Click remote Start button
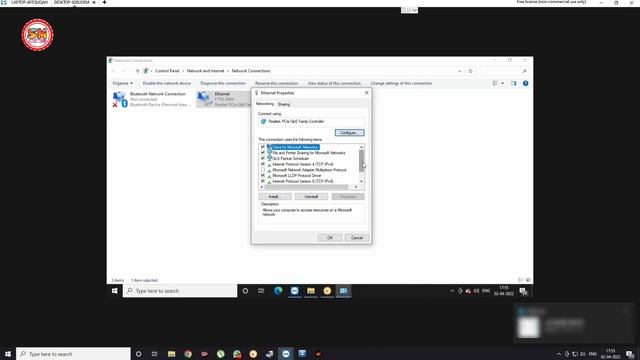This screenshot has width=640, height=360. point(115,291)
